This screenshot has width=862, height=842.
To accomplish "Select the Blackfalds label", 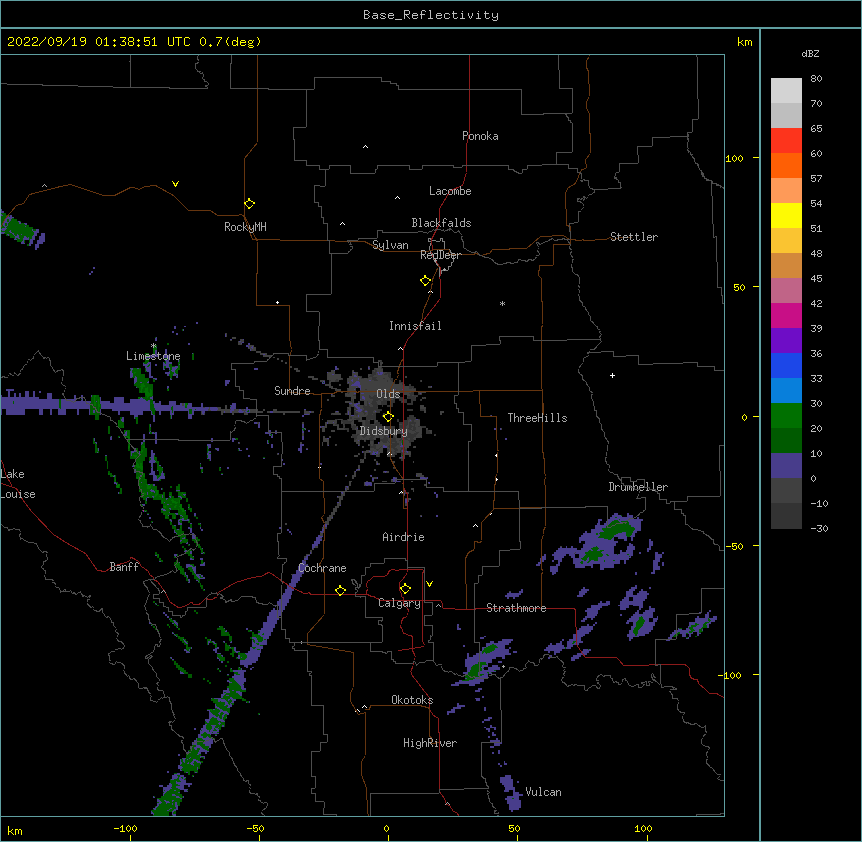I will pos(441,223).
